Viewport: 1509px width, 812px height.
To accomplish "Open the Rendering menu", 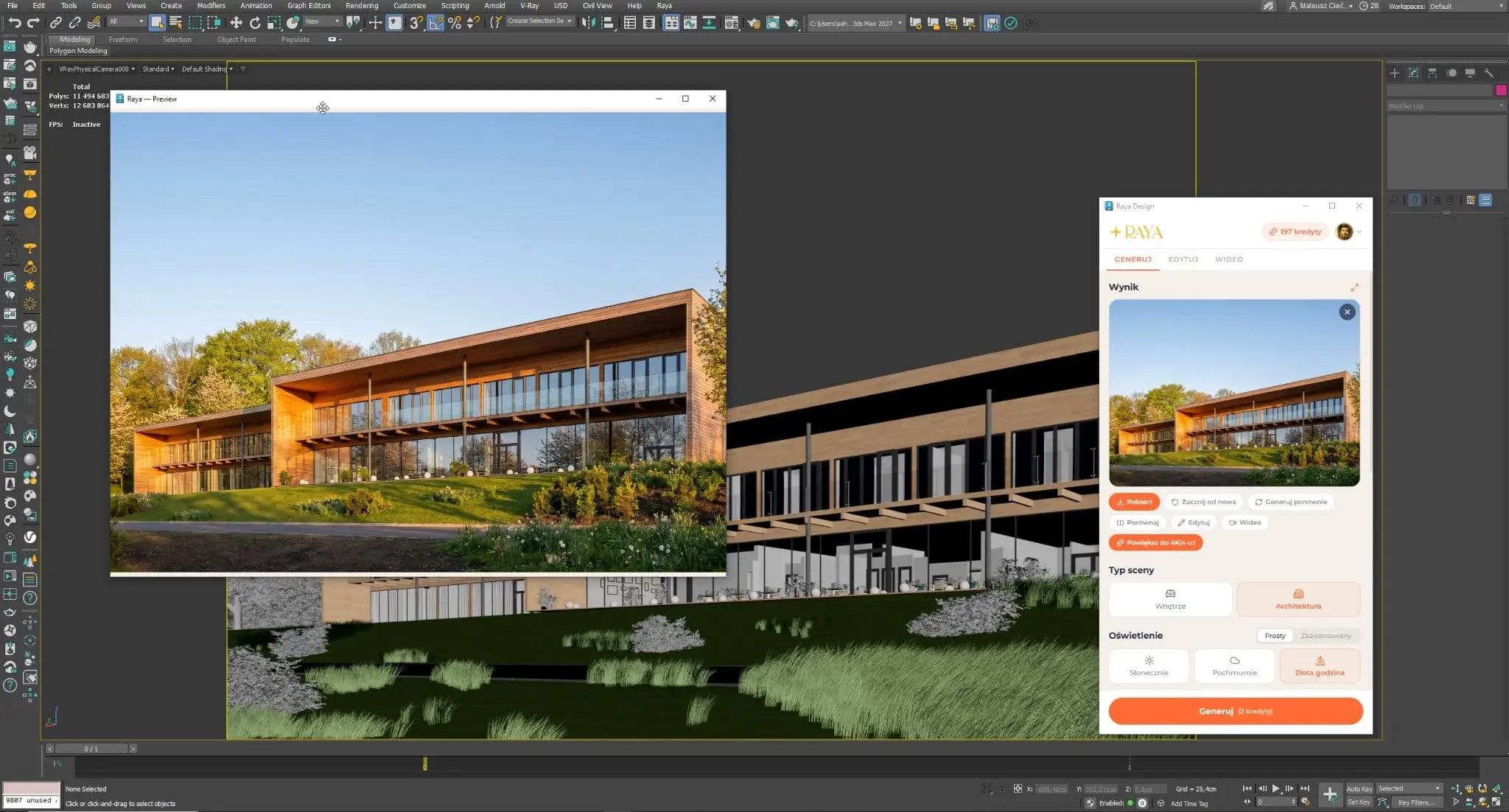I will tap(362, 5).
